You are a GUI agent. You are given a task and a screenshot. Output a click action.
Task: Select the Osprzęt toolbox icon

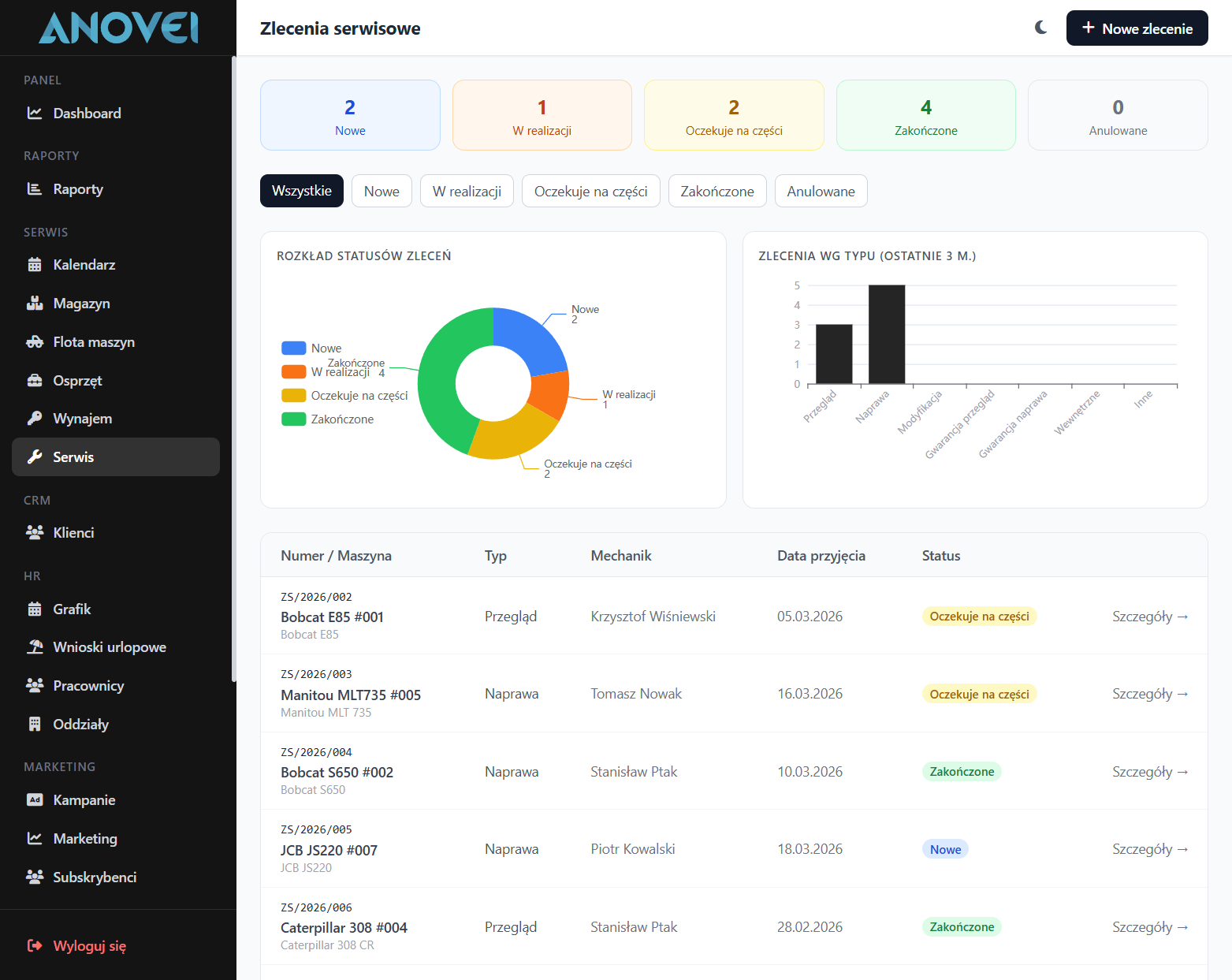pyautogui.click(x=35, y=381)
